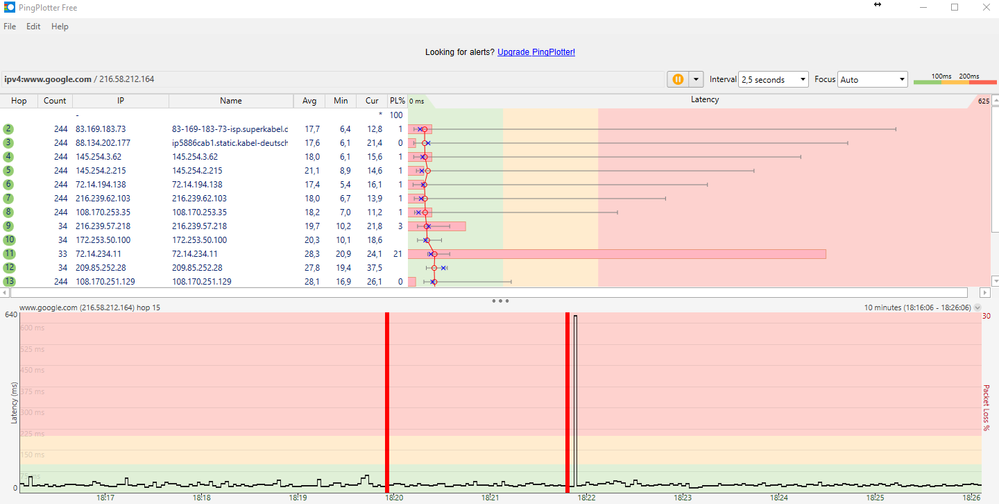
Task: Select the hop 12 green circle icon
Action: [x=8, y=268]
